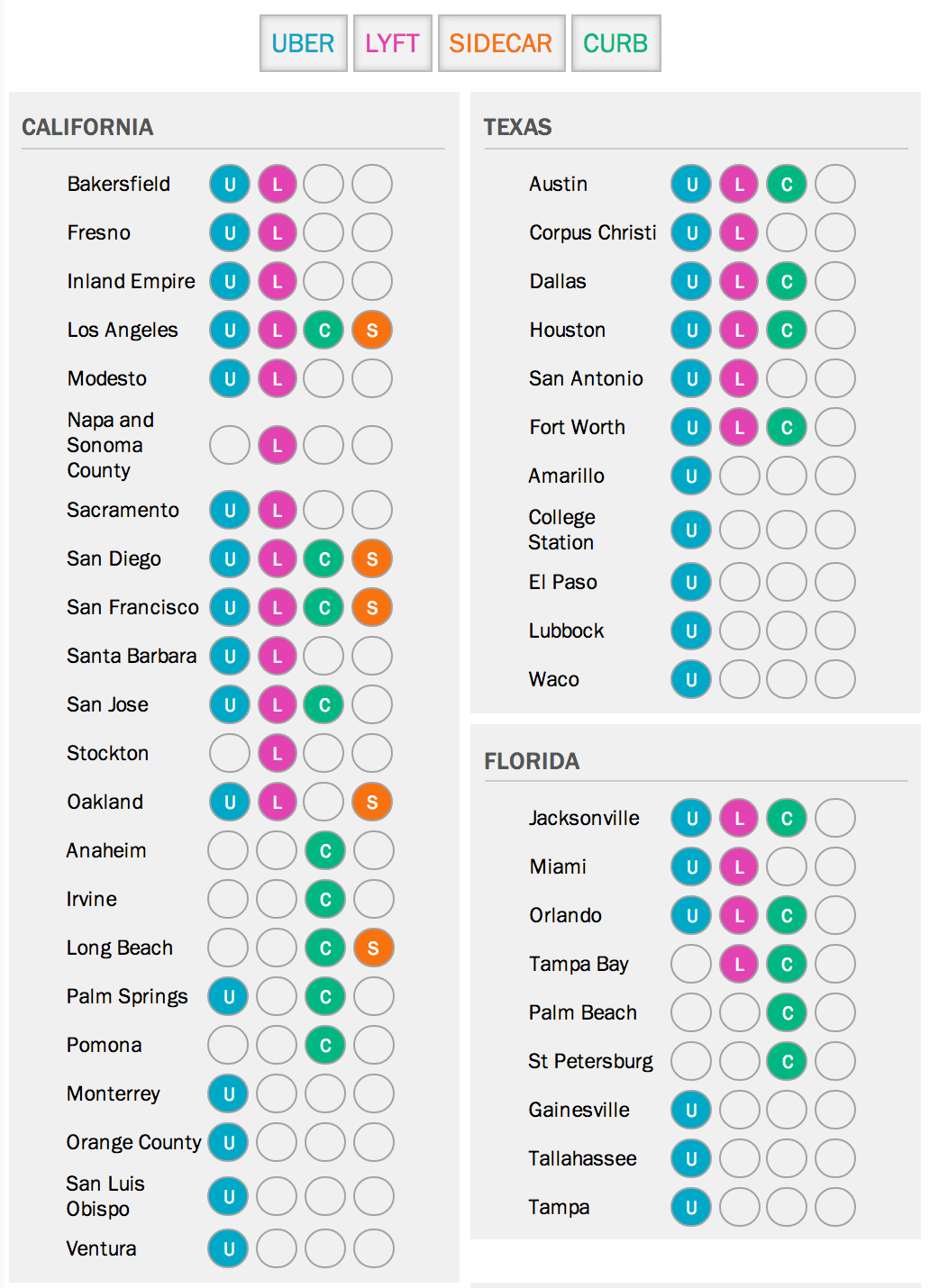Select the Uber badge for Austin
This screenshot has width=948, height=1288.
coord(690,184)
